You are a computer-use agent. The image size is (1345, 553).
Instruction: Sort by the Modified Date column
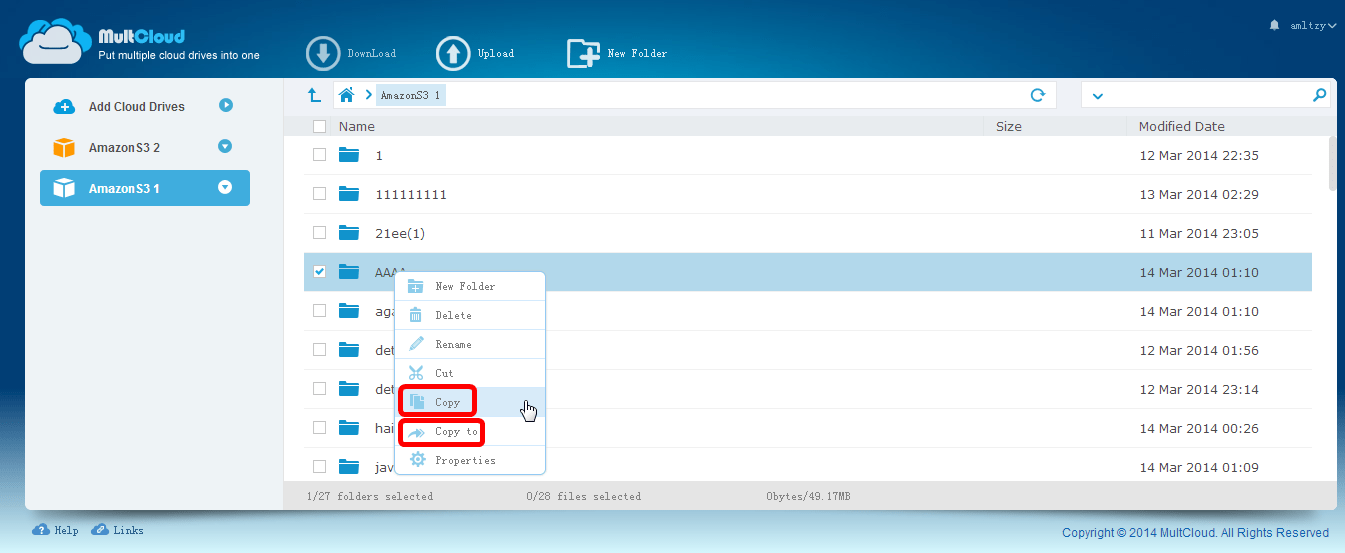pos(1182,126)
